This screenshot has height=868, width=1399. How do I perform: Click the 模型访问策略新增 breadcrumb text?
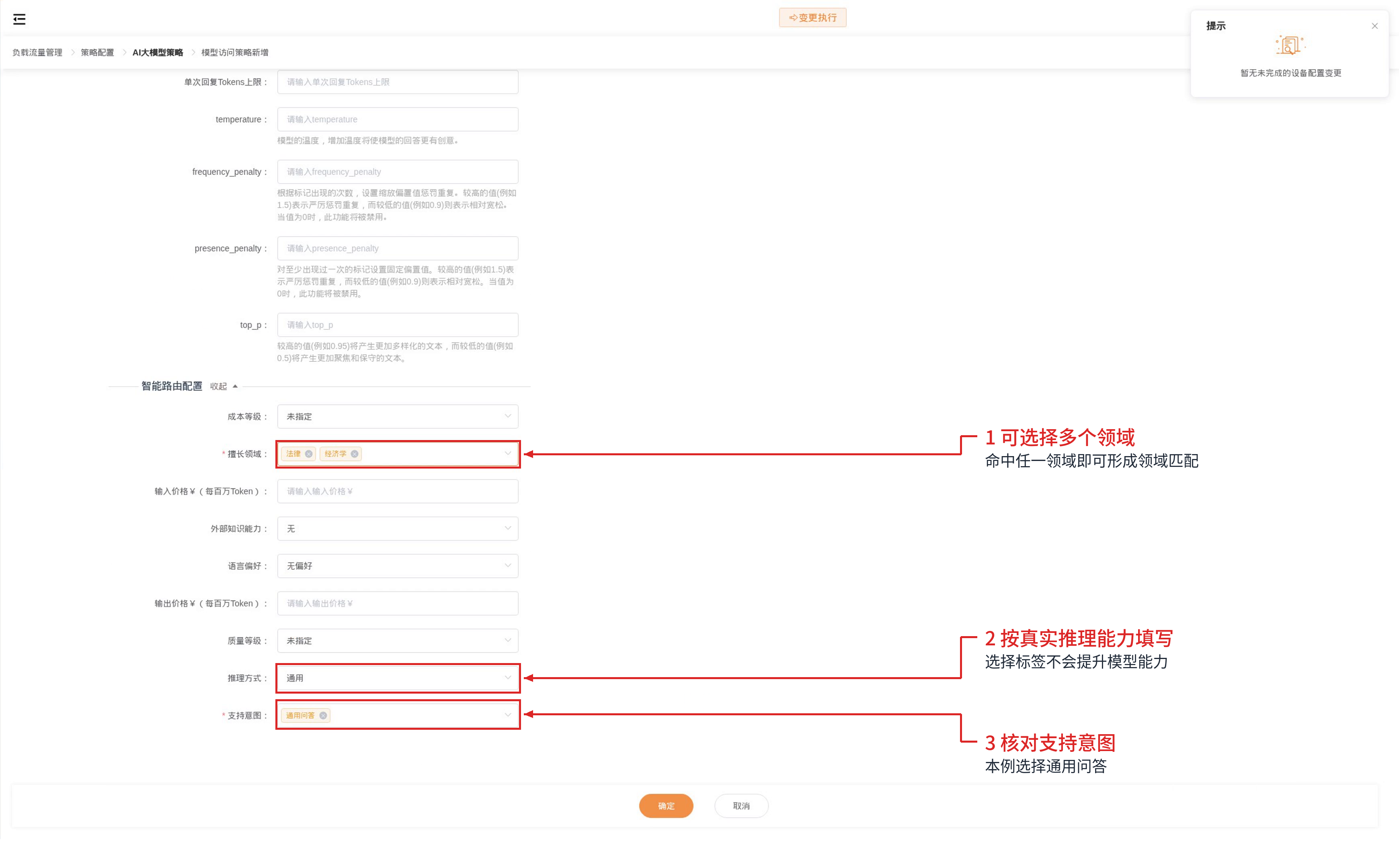pyautogui.click(x=234, y=52)
